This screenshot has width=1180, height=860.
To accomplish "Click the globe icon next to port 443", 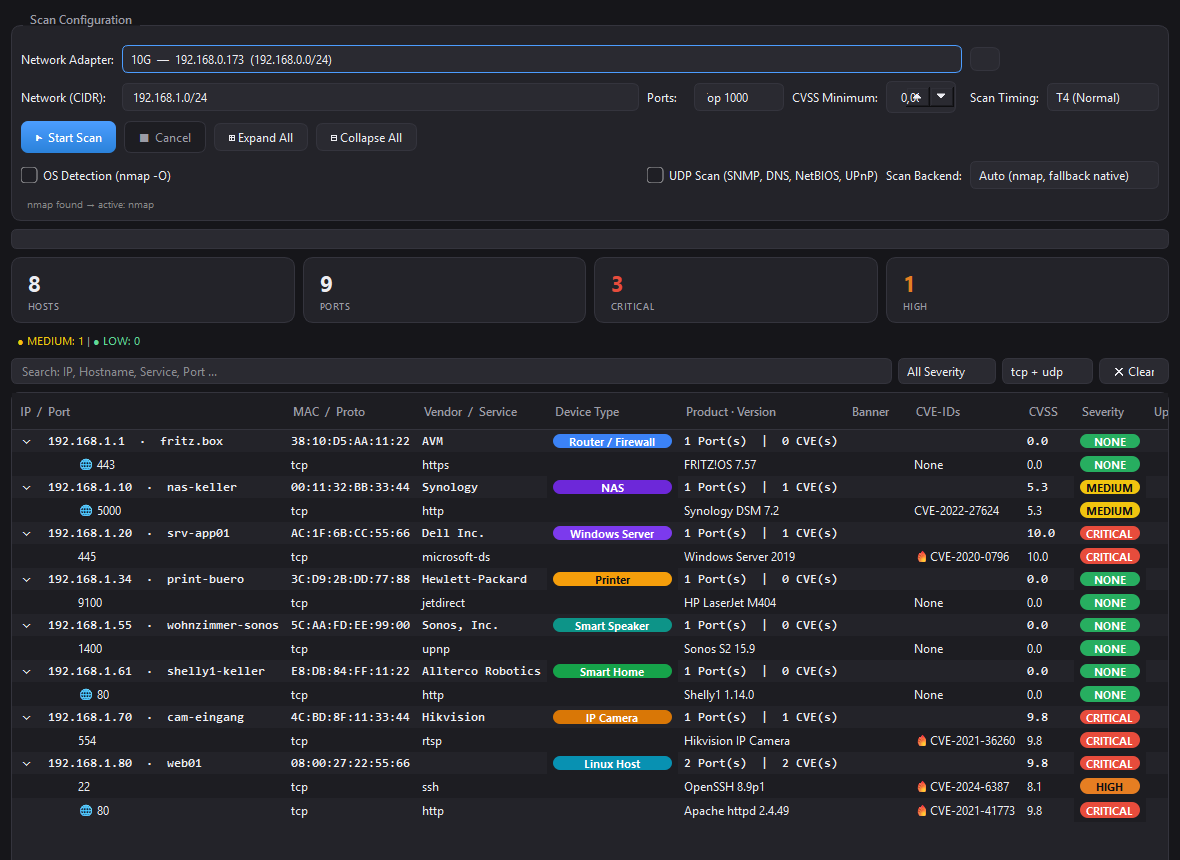I will [86, 465].
